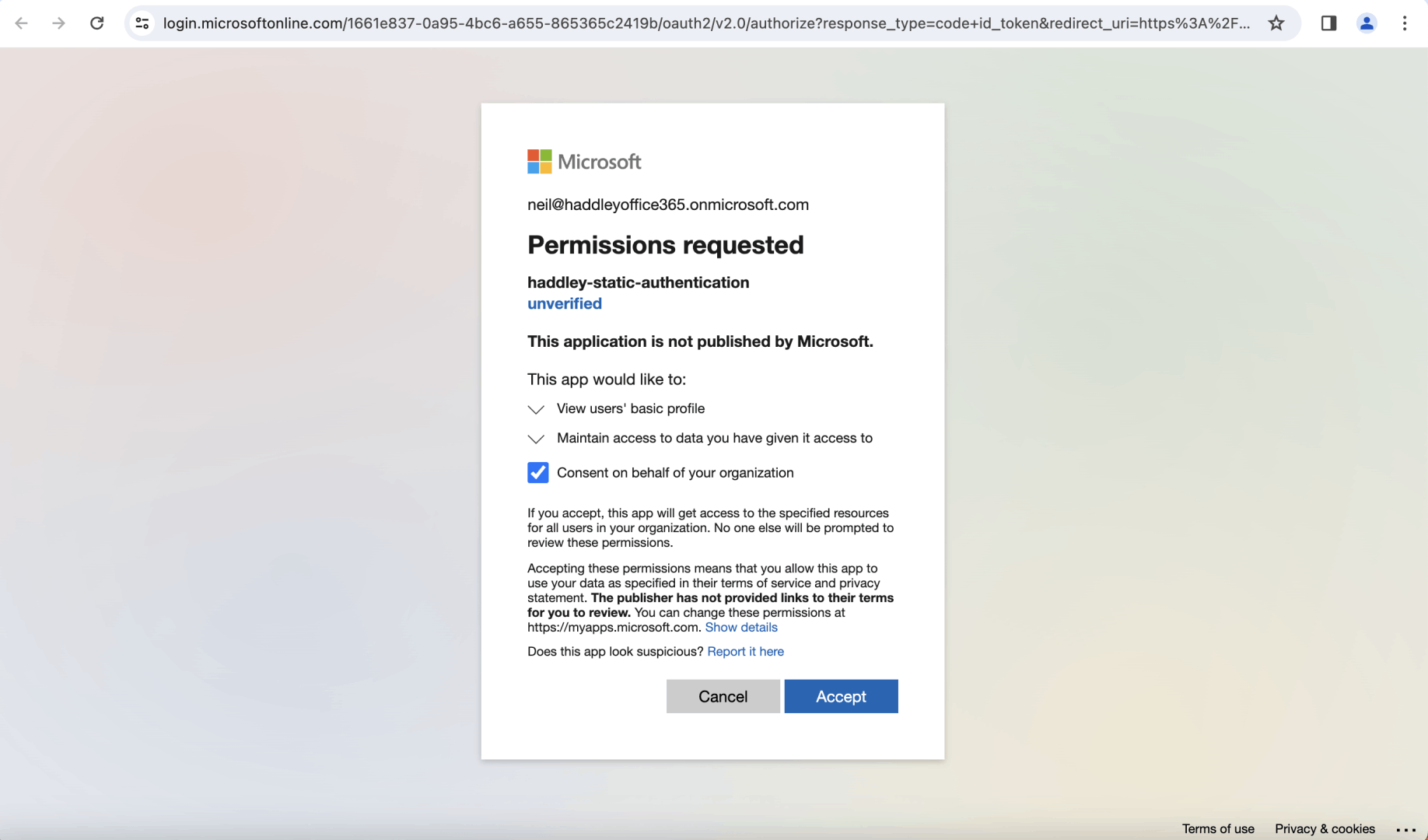The width and height of the screenshot is (1428, 840).
Task: Open the unverified publisher link
Action: point(565,303)
